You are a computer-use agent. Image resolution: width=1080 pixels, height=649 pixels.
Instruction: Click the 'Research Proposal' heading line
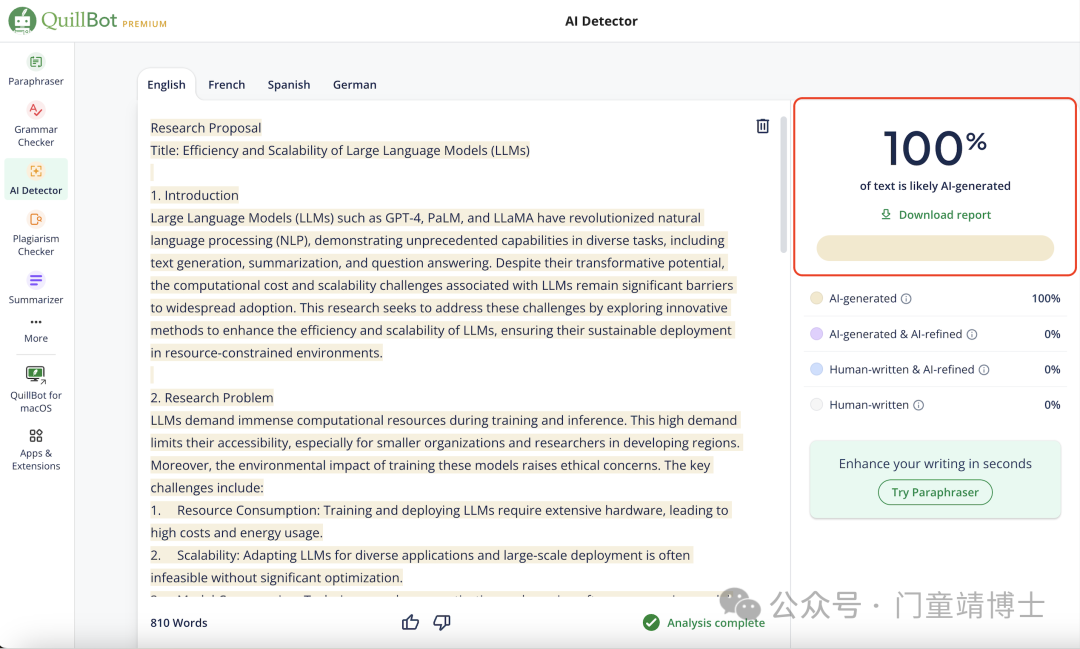(206, 127)
